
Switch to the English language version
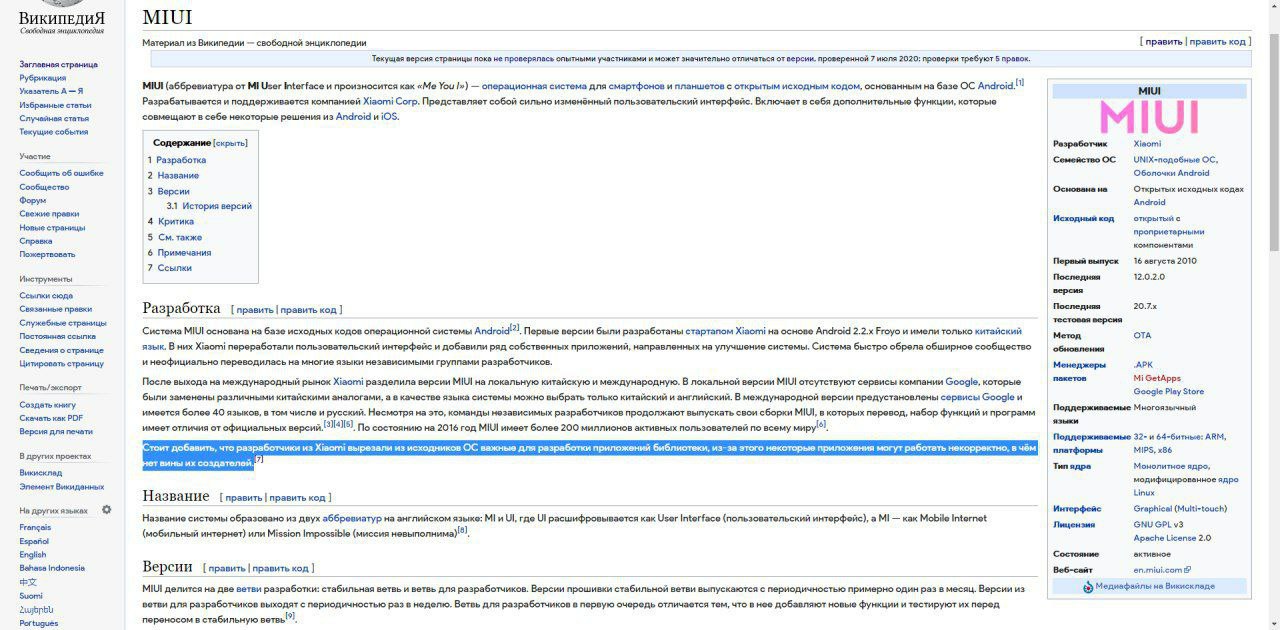pos(33,555)
